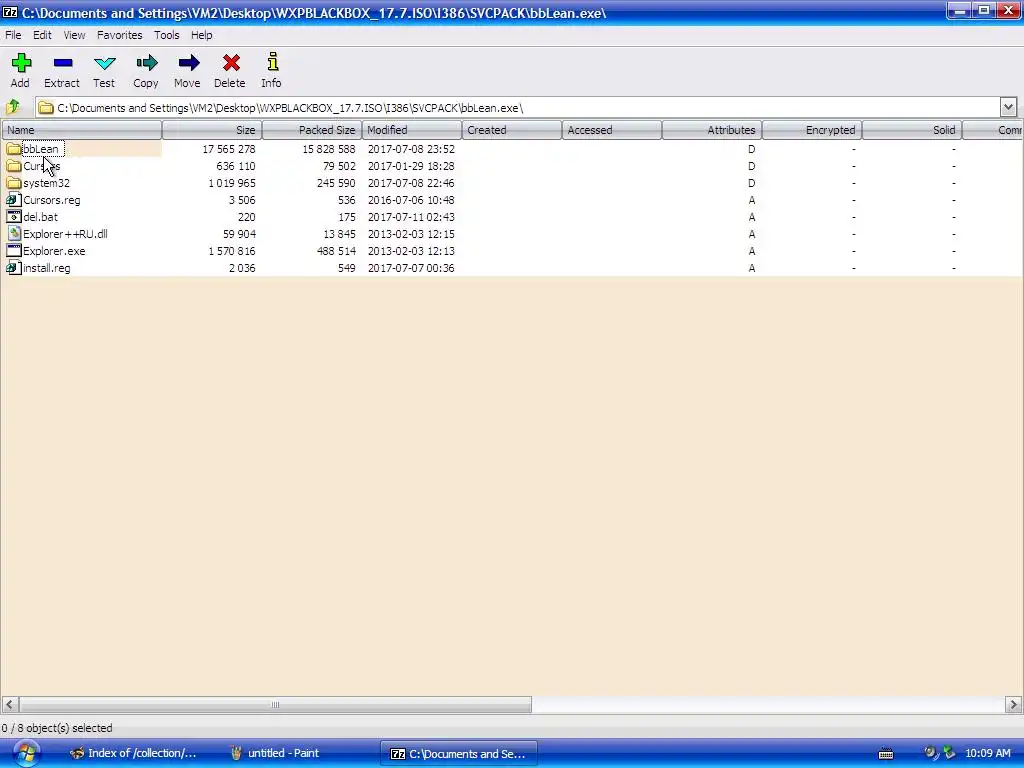Image resolution: width=1024 pixels, height=768 pixels.
Task: Switch to untitled - Paint taskbar window
Action: point(276,754)
